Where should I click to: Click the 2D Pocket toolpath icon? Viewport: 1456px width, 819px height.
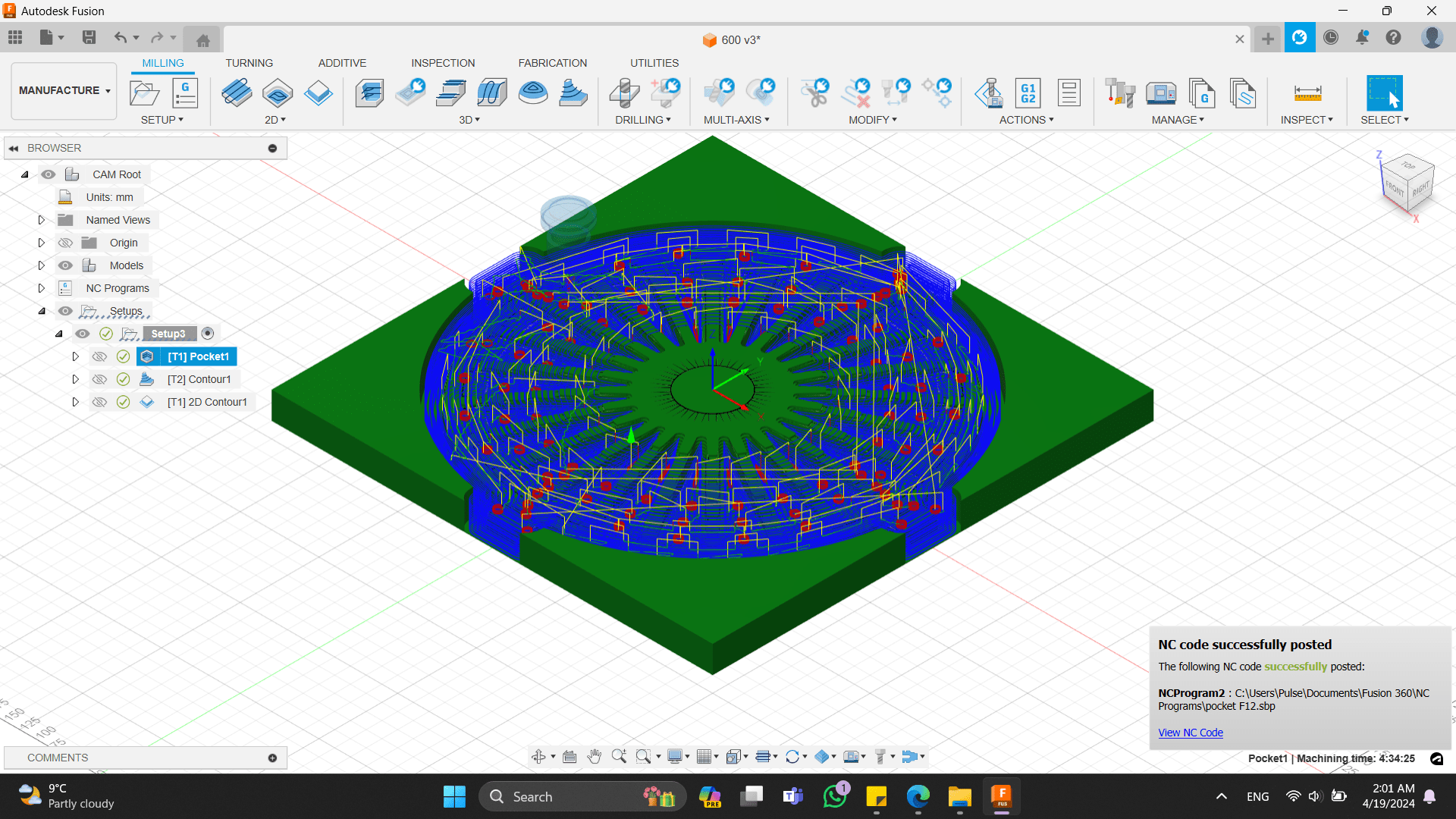(278, 93)
